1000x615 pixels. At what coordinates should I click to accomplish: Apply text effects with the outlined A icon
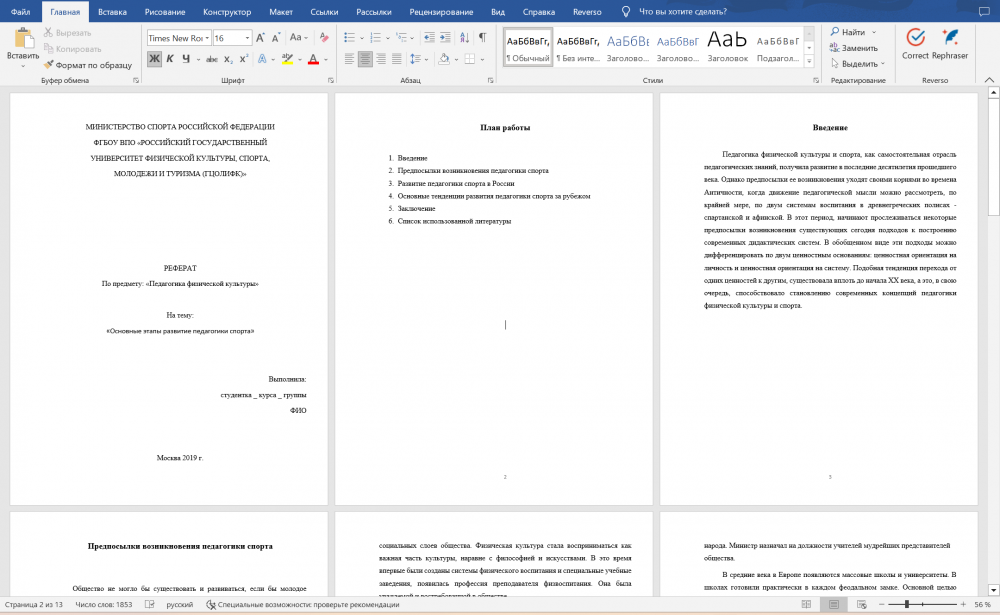click(262, 59)
